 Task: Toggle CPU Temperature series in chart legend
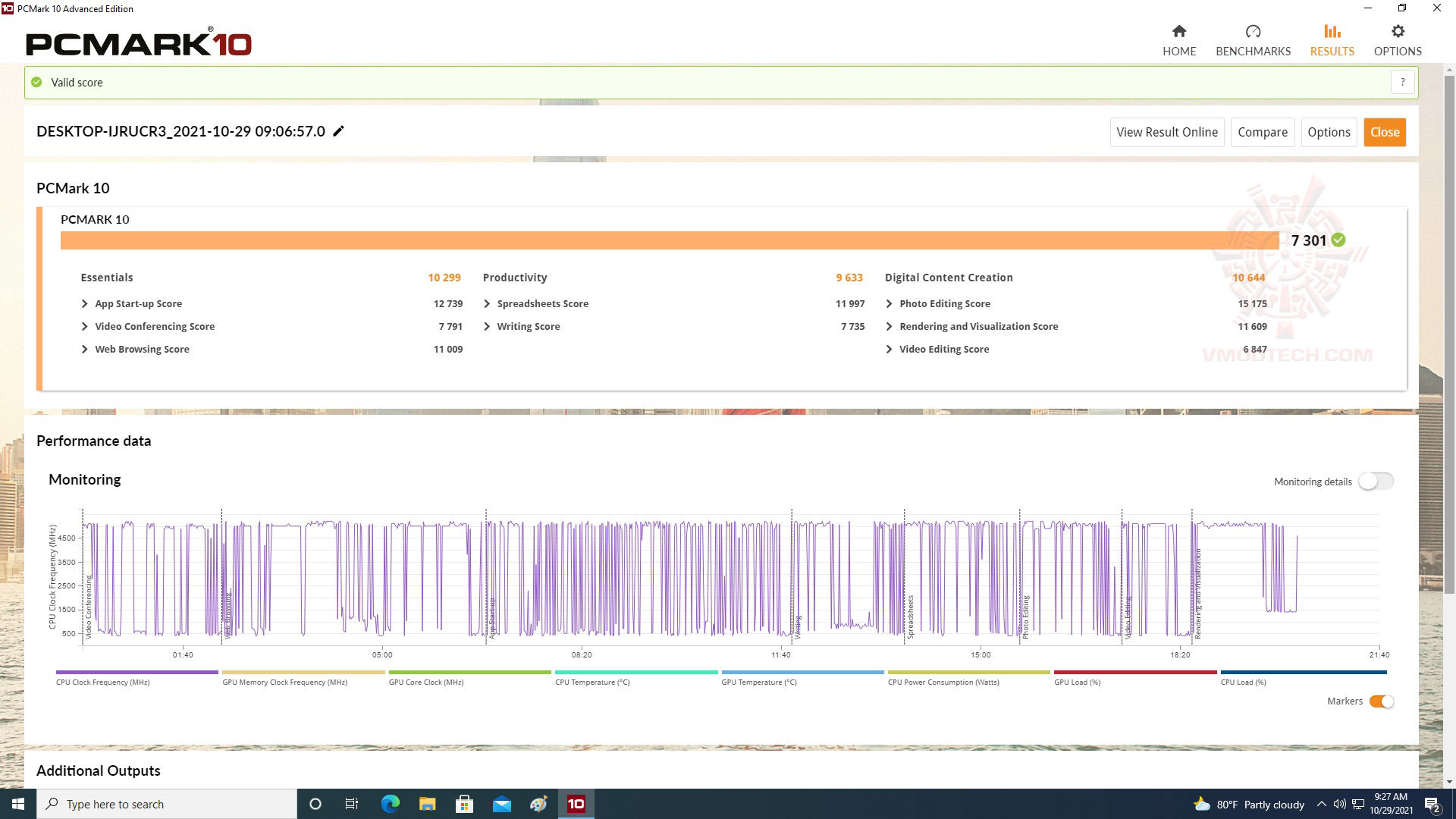(592, 682)
